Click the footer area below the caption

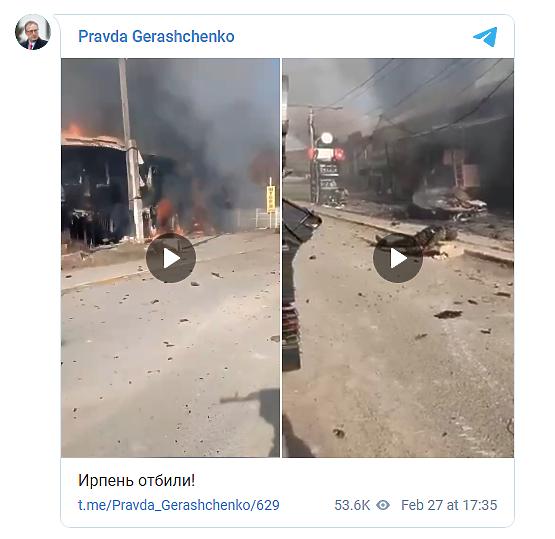point(287,521)
